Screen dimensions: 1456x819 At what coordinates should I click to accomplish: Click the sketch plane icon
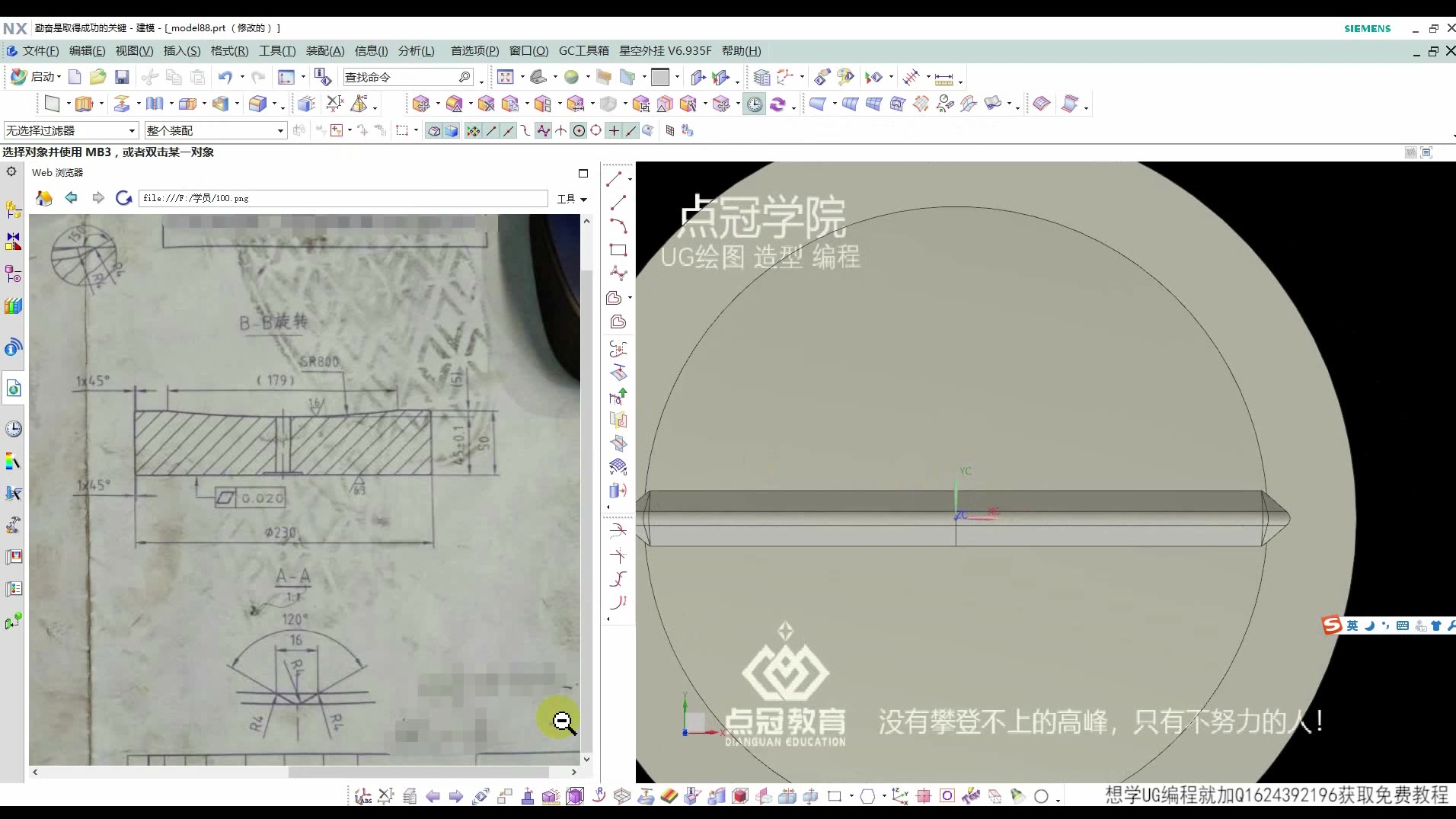(52, 104)
